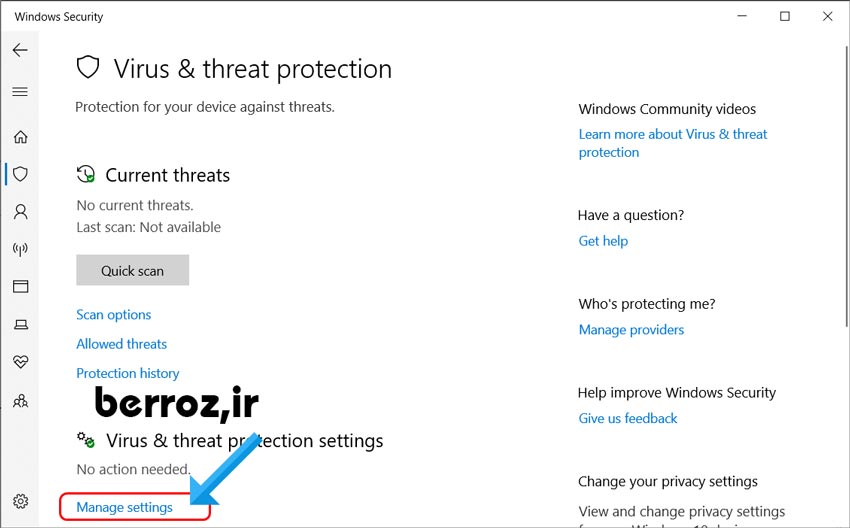This screenshot has width=850, height=528.
Task: Open the Settings gear icon
Action: (x=20, y=501)
